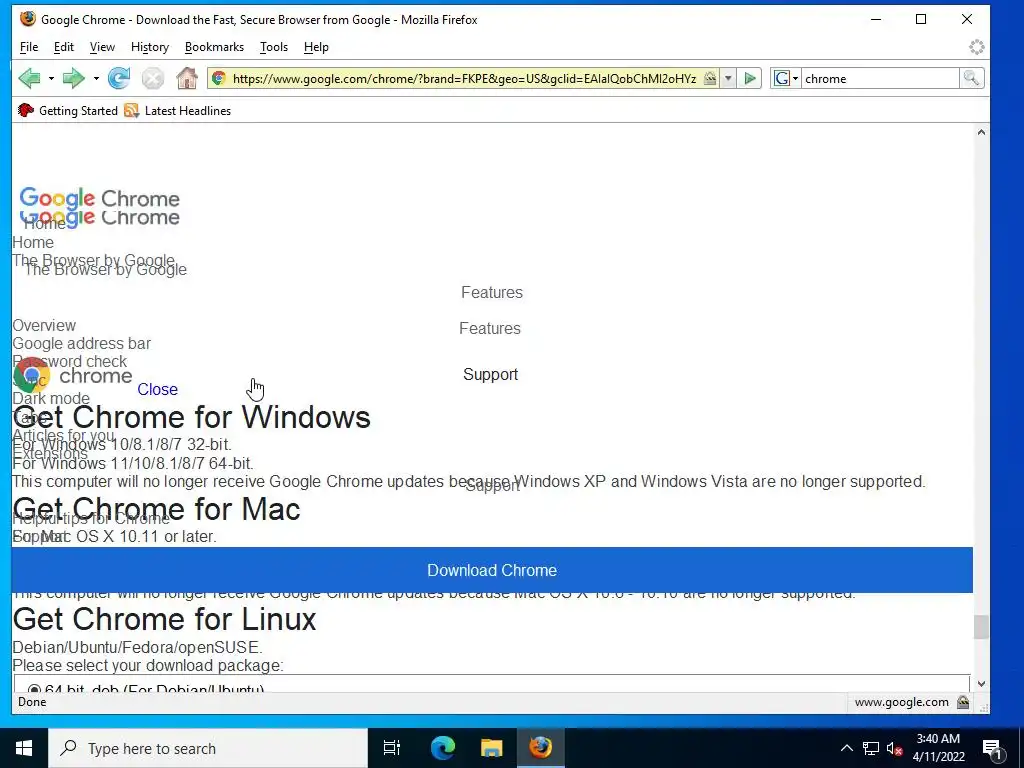Click the Chrome logo icon beside 'chrome'
The height and width of the screenshot is (768, 1024).
click(x=31, y=376)
